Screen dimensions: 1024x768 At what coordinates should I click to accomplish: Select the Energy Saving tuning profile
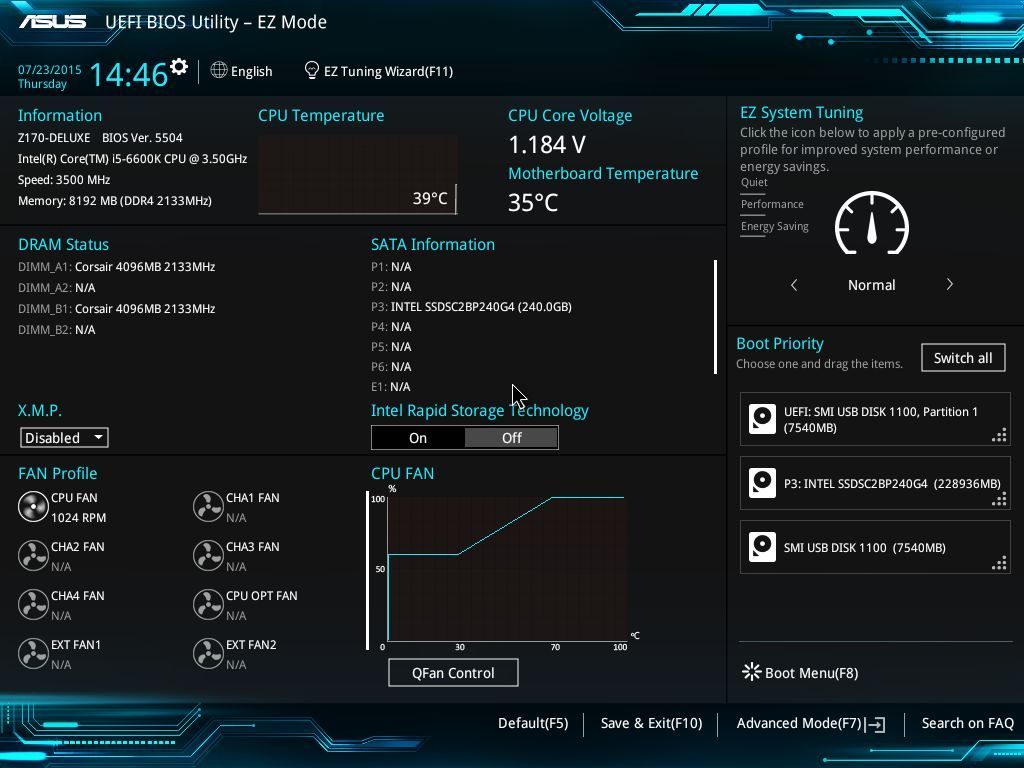[x=775, y=226]
